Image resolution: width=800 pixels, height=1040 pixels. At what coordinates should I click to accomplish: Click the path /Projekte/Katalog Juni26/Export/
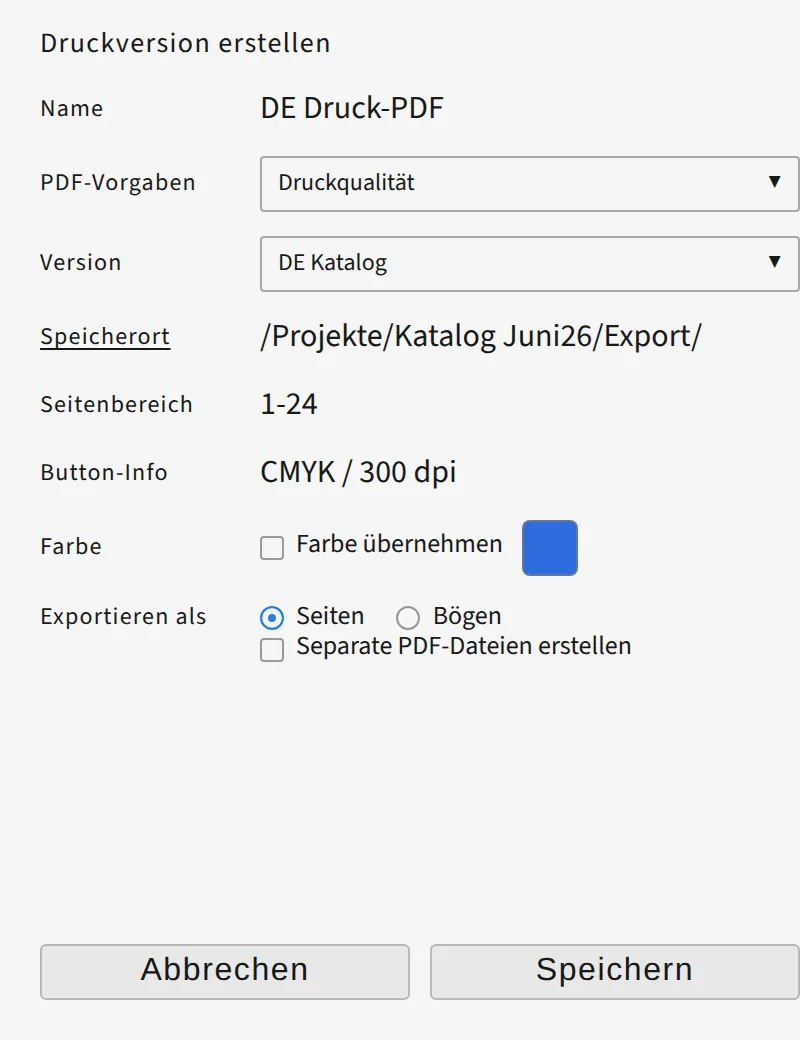[481, 336]
